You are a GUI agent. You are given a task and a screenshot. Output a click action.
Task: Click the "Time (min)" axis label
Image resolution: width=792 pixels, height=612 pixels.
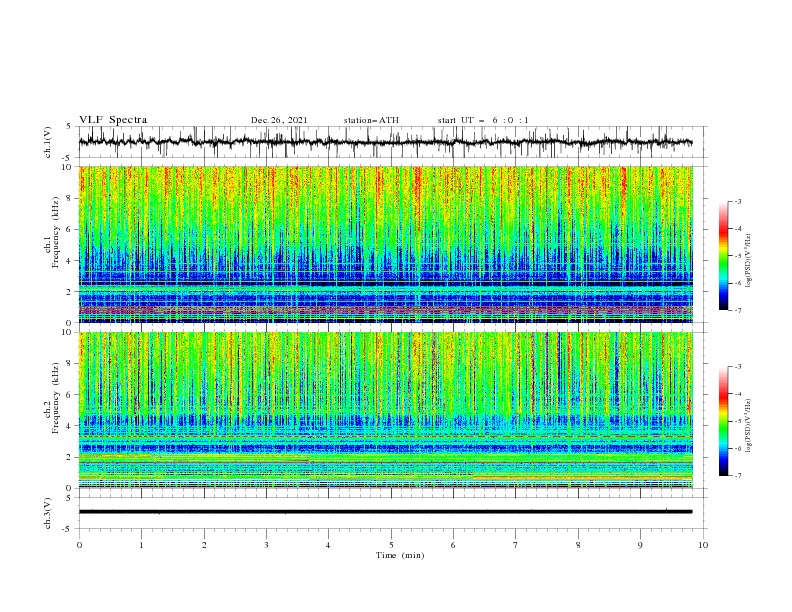400,555
